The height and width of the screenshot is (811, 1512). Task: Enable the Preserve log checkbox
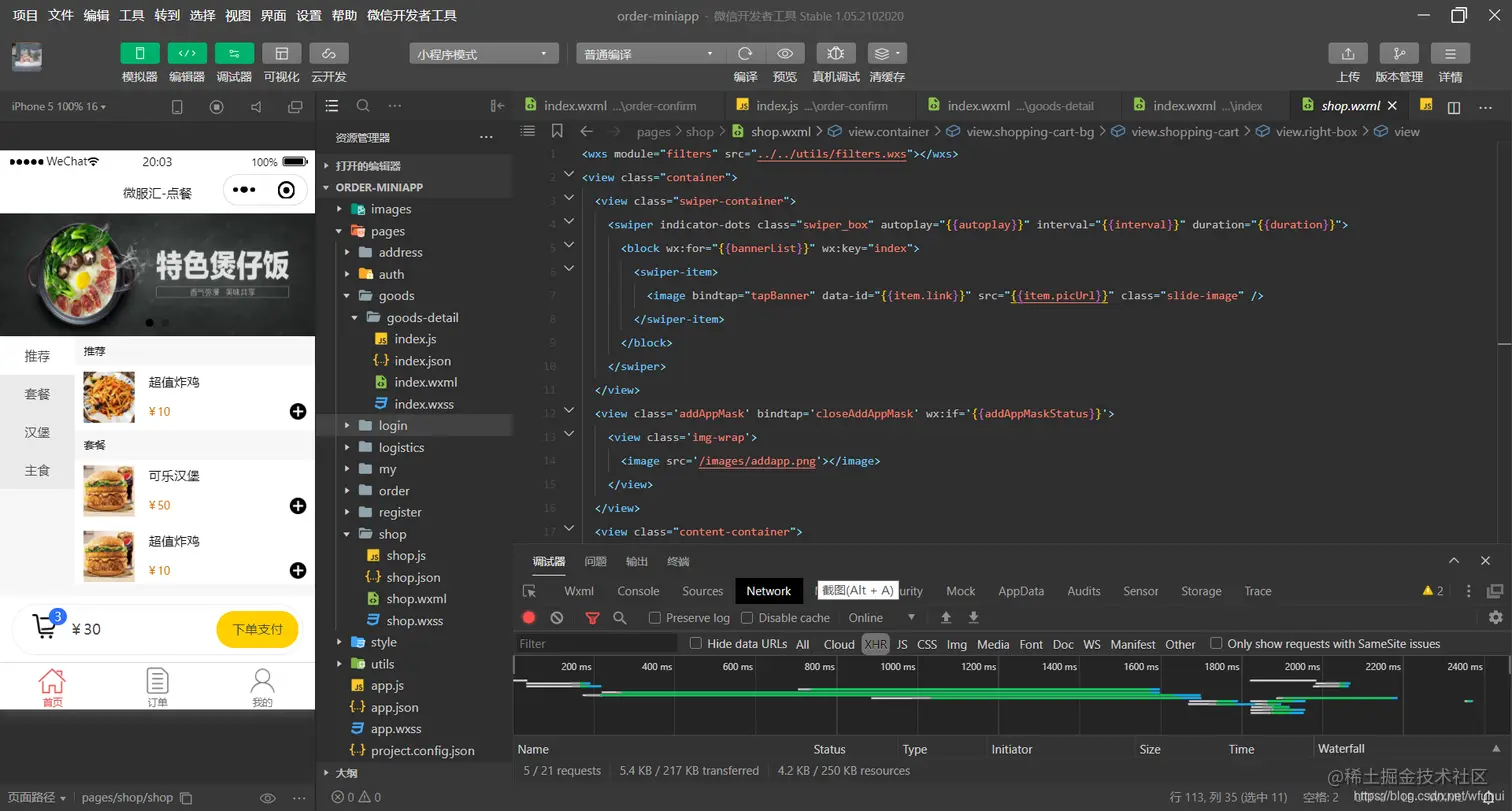click(655, 618)
